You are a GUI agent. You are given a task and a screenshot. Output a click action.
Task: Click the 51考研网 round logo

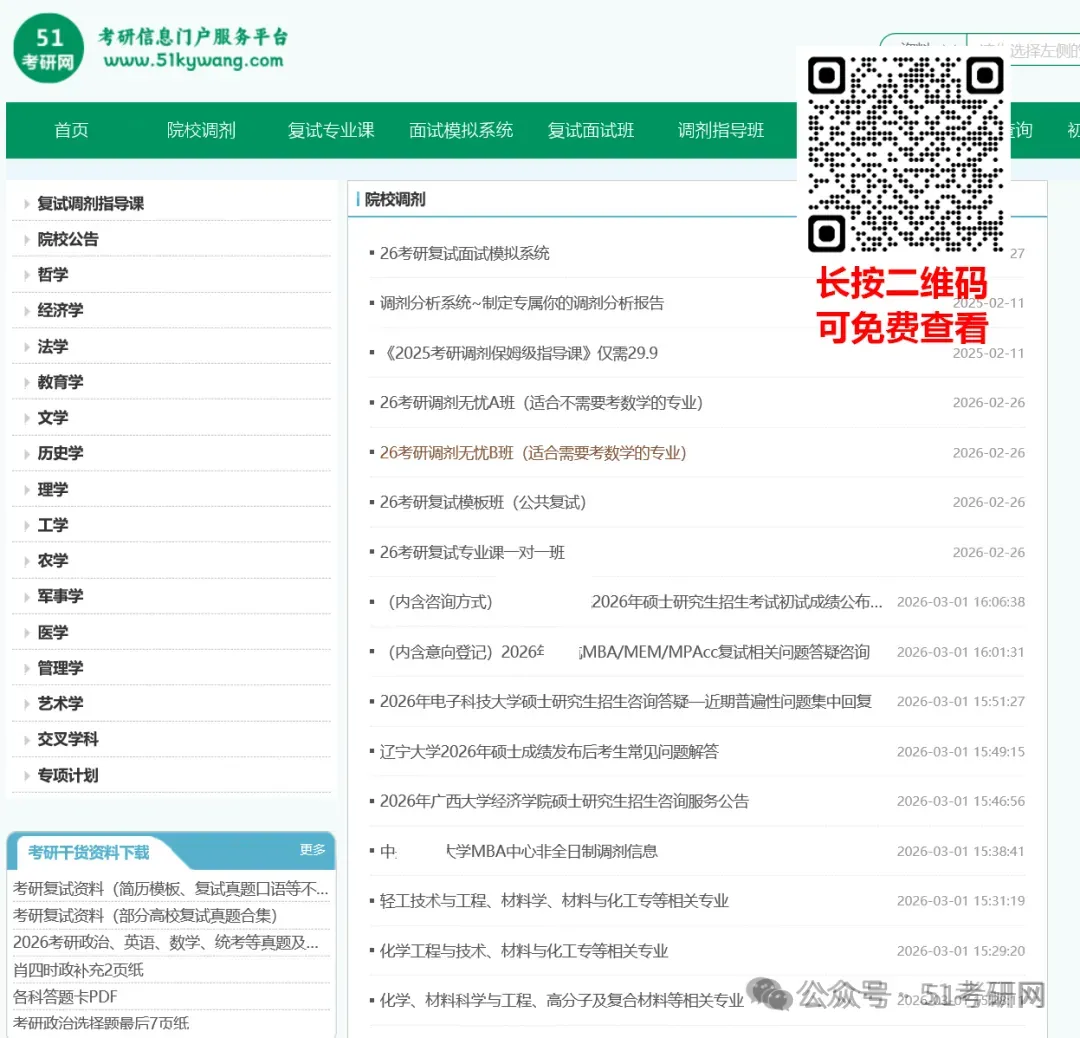tap(48, 48)
